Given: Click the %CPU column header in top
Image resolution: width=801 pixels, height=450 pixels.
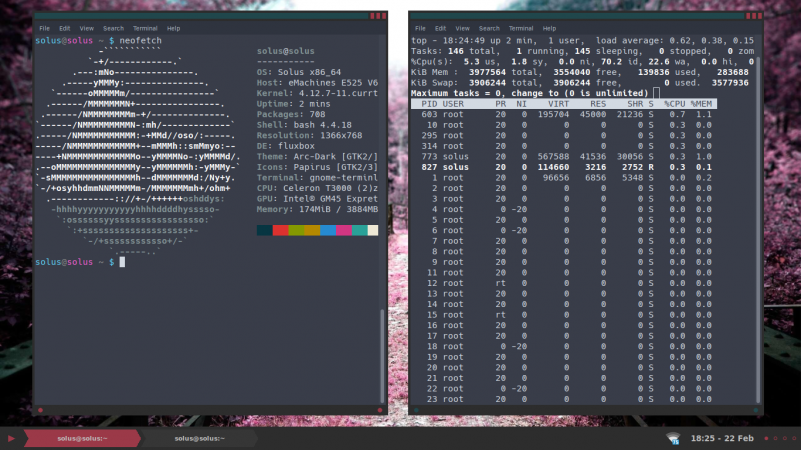Looking at the screenshot, I should [674, 104].
